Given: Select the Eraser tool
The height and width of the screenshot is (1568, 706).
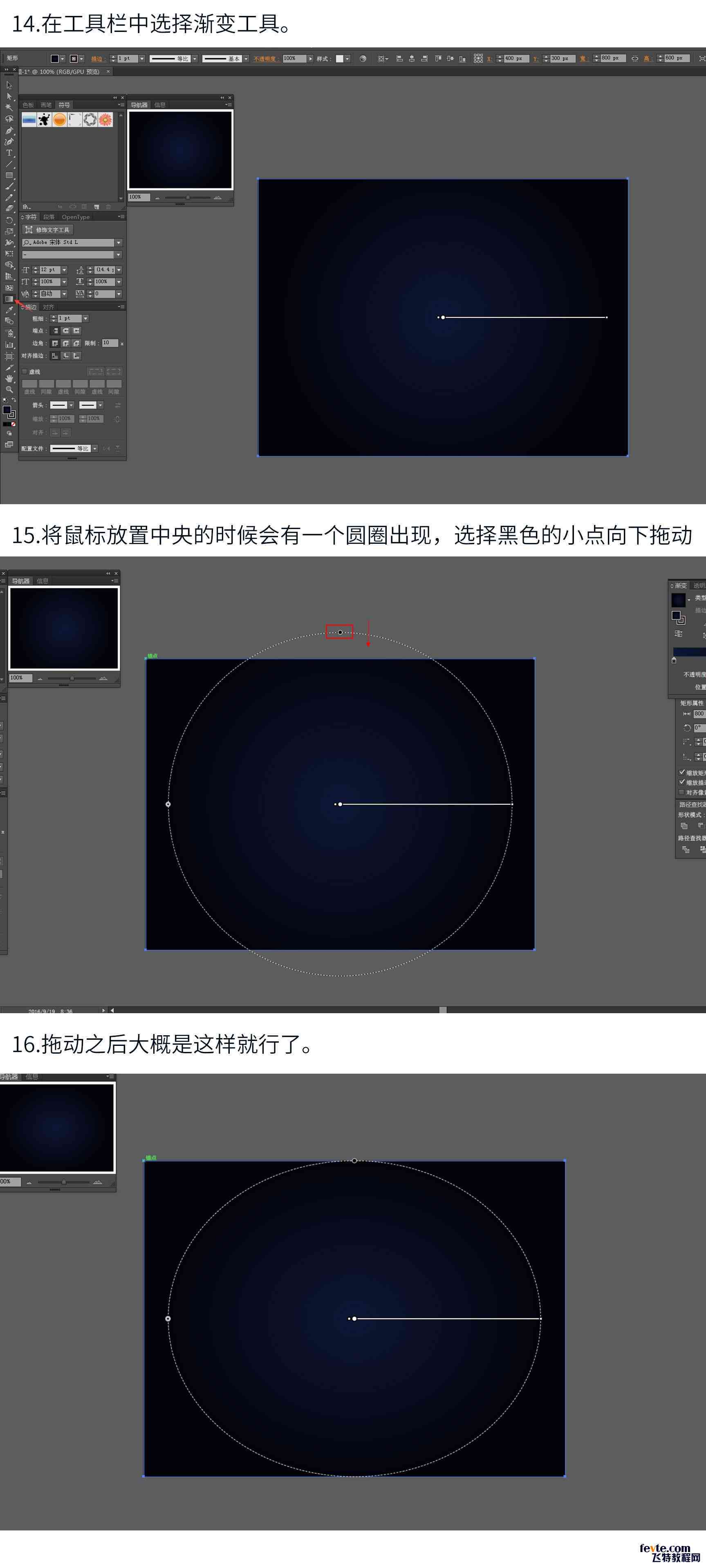Looking at the screenshot, I should click(9, 209).
